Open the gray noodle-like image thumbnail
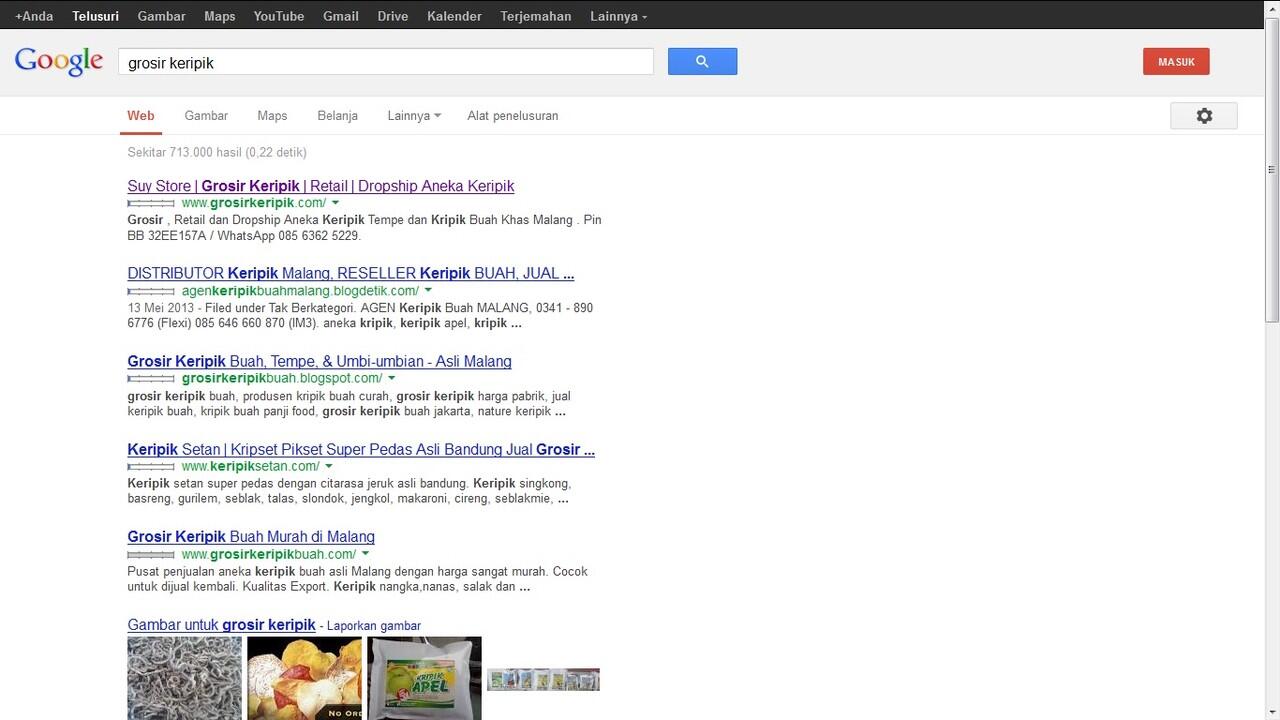This screenshot has width=1280, height=720. [184, 678]
